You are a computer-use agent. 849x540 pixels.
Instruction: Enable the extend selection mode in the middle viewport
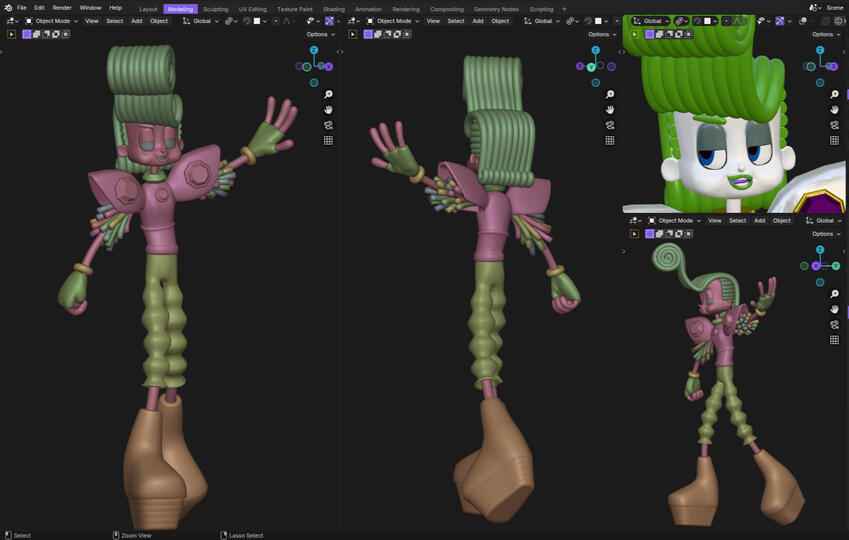click(377, 34)
